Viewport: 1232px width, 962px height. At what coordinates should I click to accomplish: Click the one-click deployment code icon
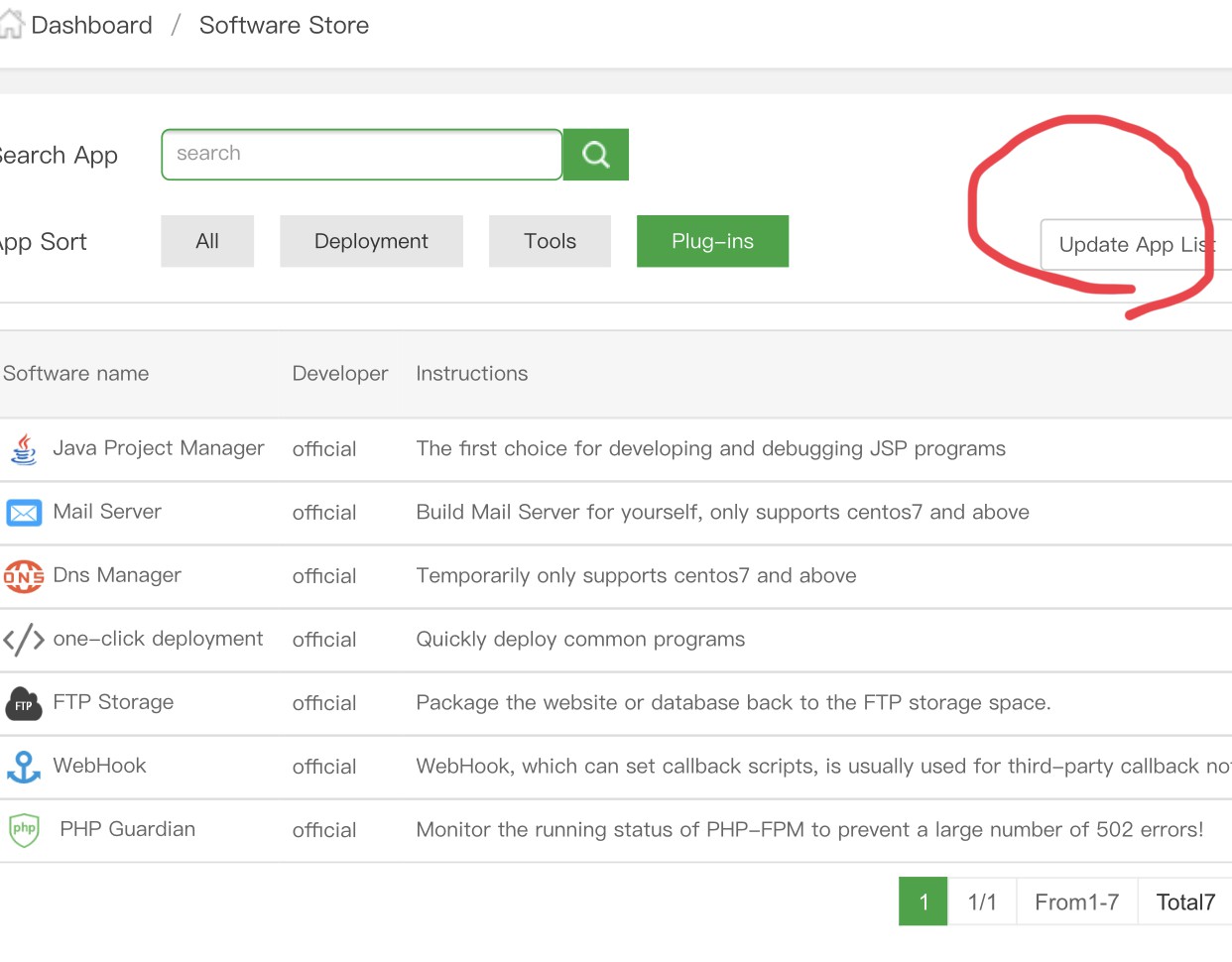[24, 640]
